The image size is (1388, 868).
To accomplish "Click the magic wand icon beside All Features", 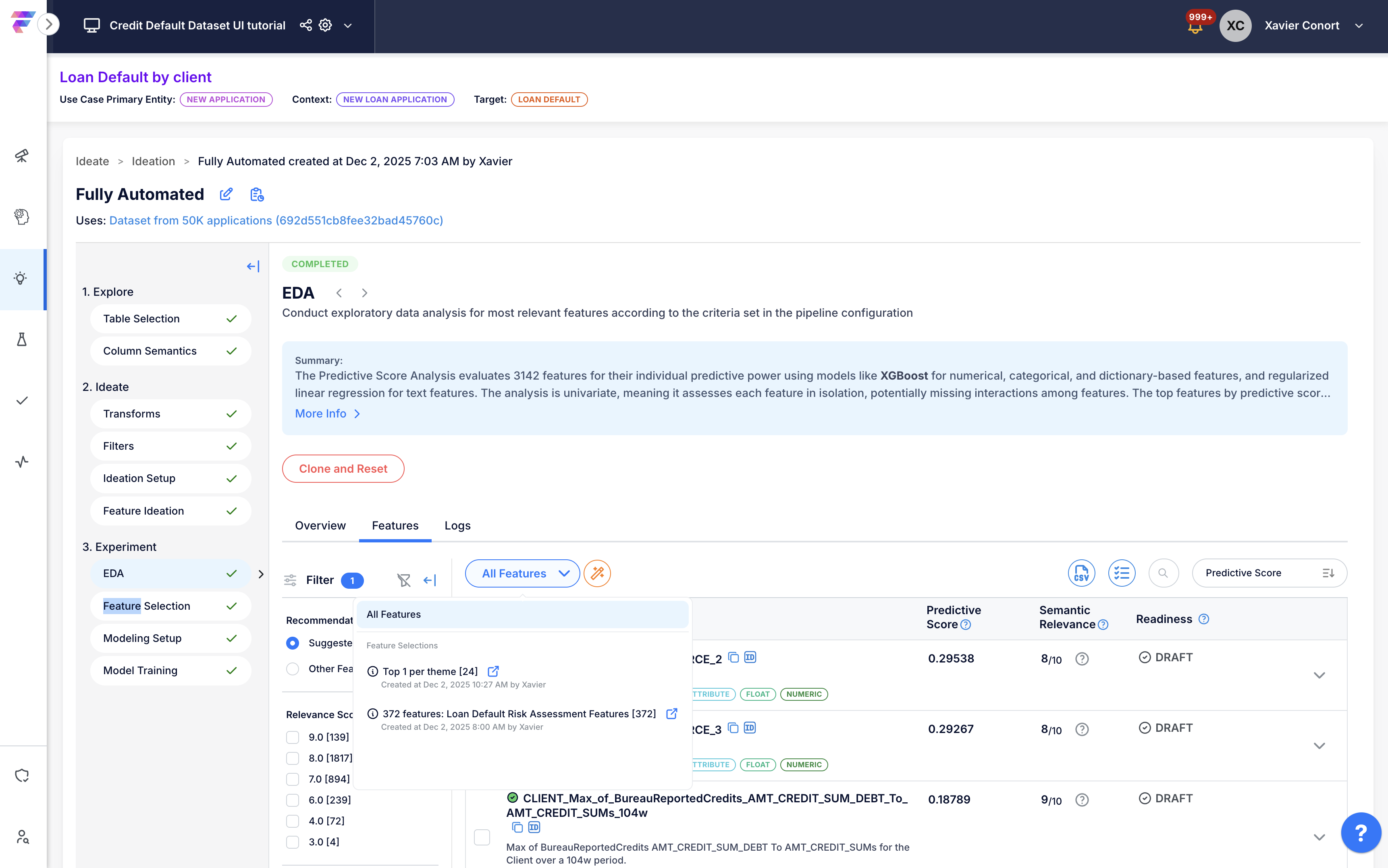I will [597, 573].
